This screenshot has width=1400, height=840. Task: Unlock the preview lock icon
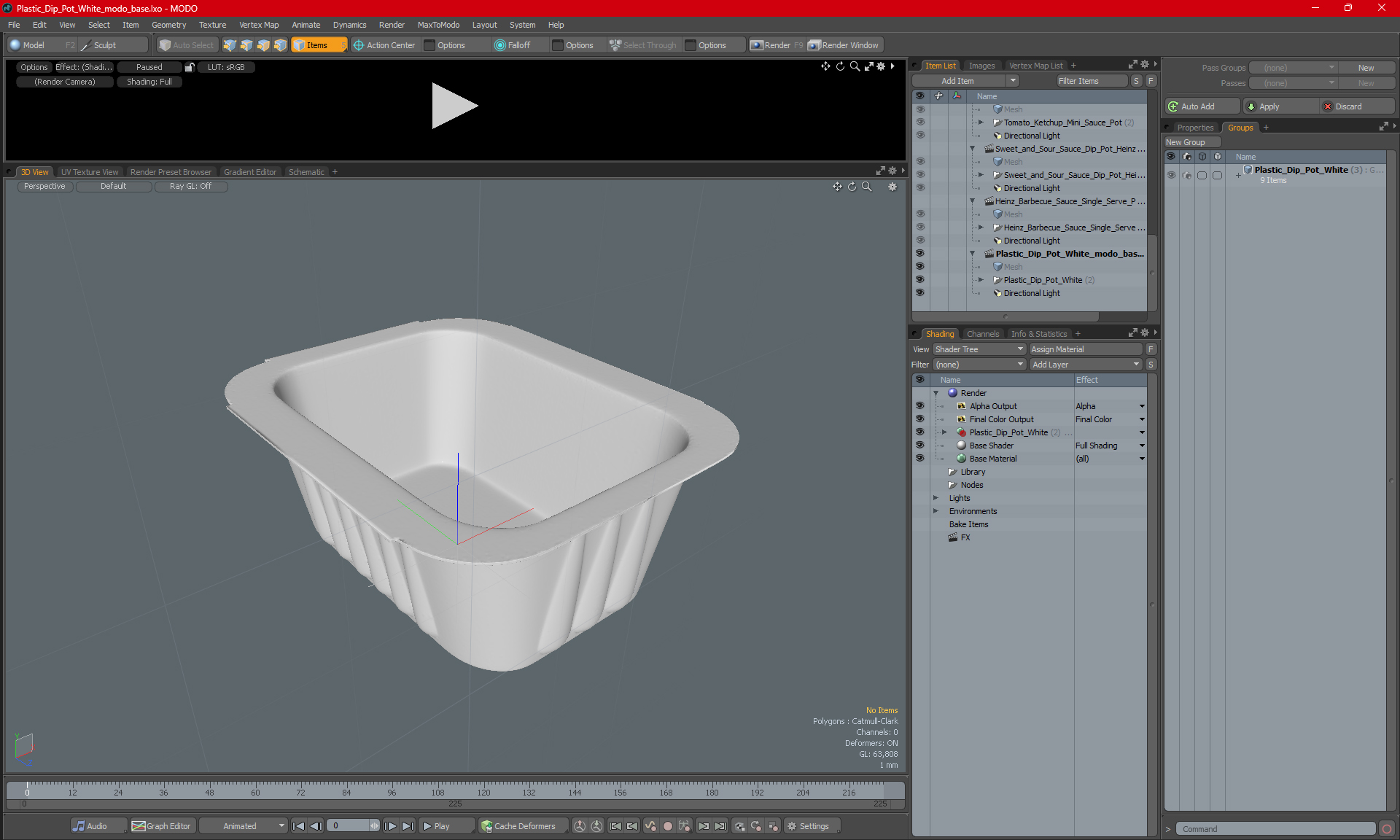tap(190, 67)
